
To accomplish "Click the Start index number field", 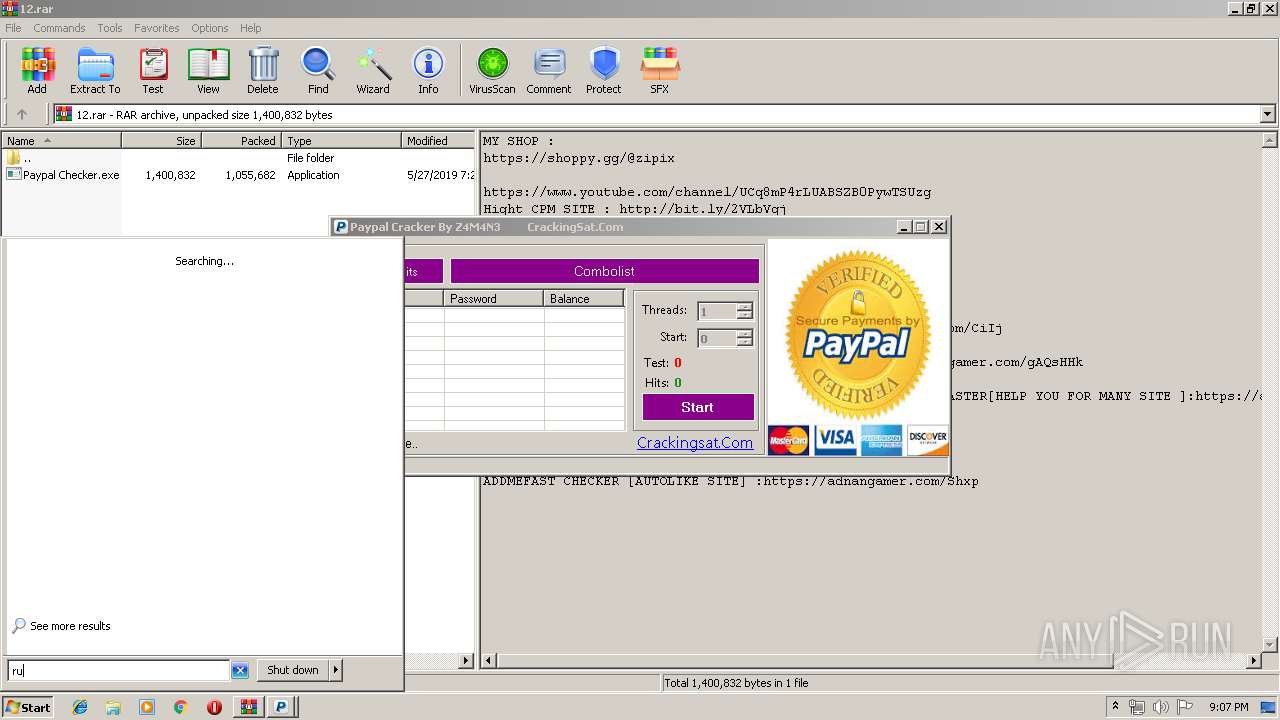I will click(717, 338).
